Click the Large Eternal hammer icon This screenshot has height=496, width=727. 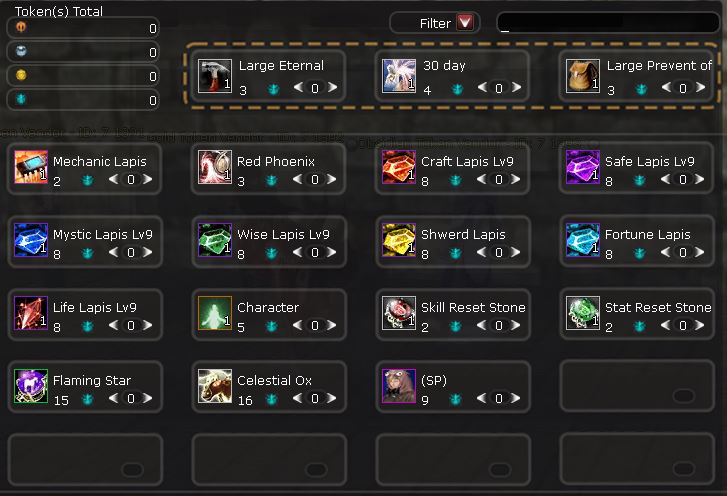coord(215,76)
